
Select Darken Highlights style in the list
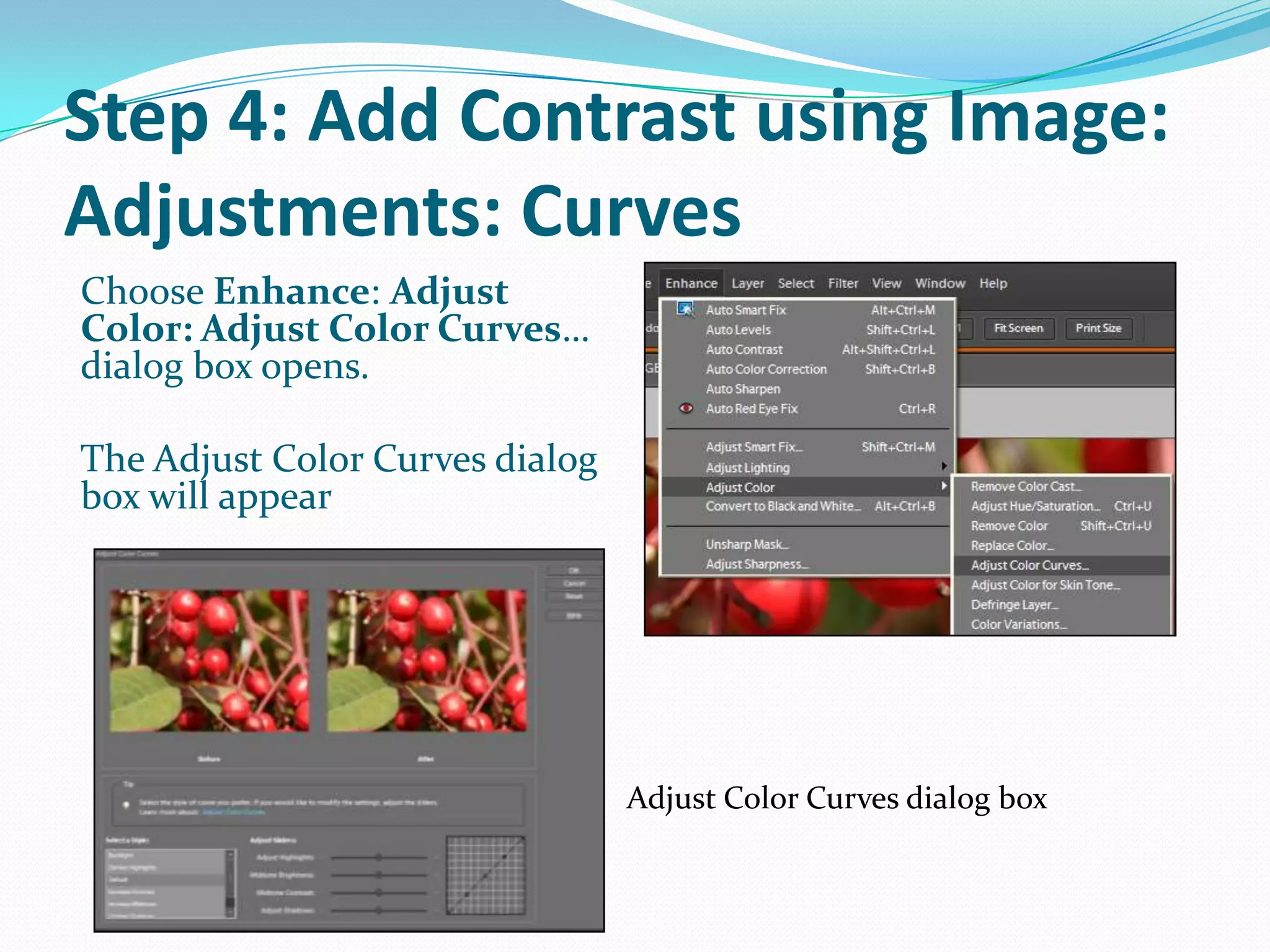click(x=165, y=868)
